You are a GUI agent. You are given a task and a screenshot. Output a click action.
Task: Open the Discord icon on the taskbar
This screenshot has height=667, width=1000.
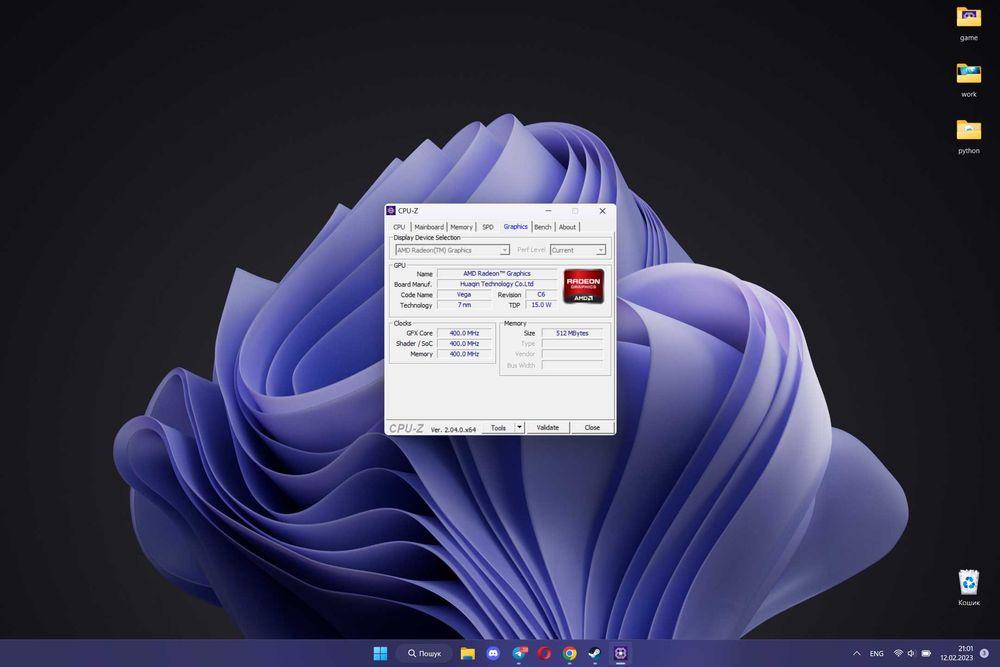(x=493, y=653)
